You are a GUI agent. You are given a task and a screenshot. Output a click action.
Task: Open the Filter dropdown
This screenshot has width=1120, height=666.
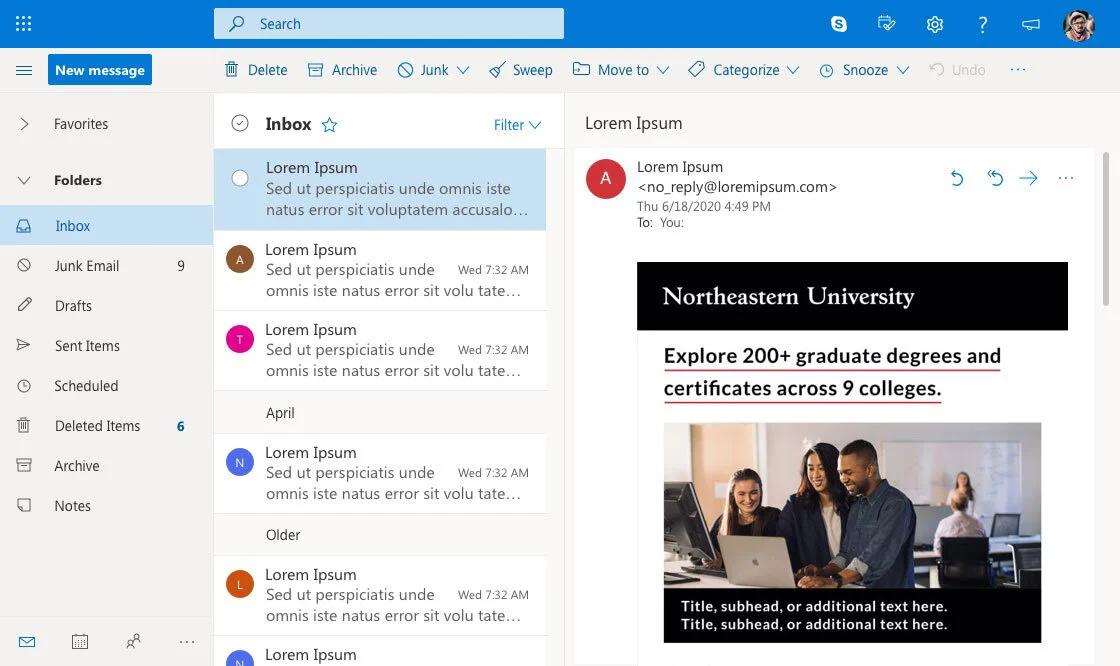517,125
